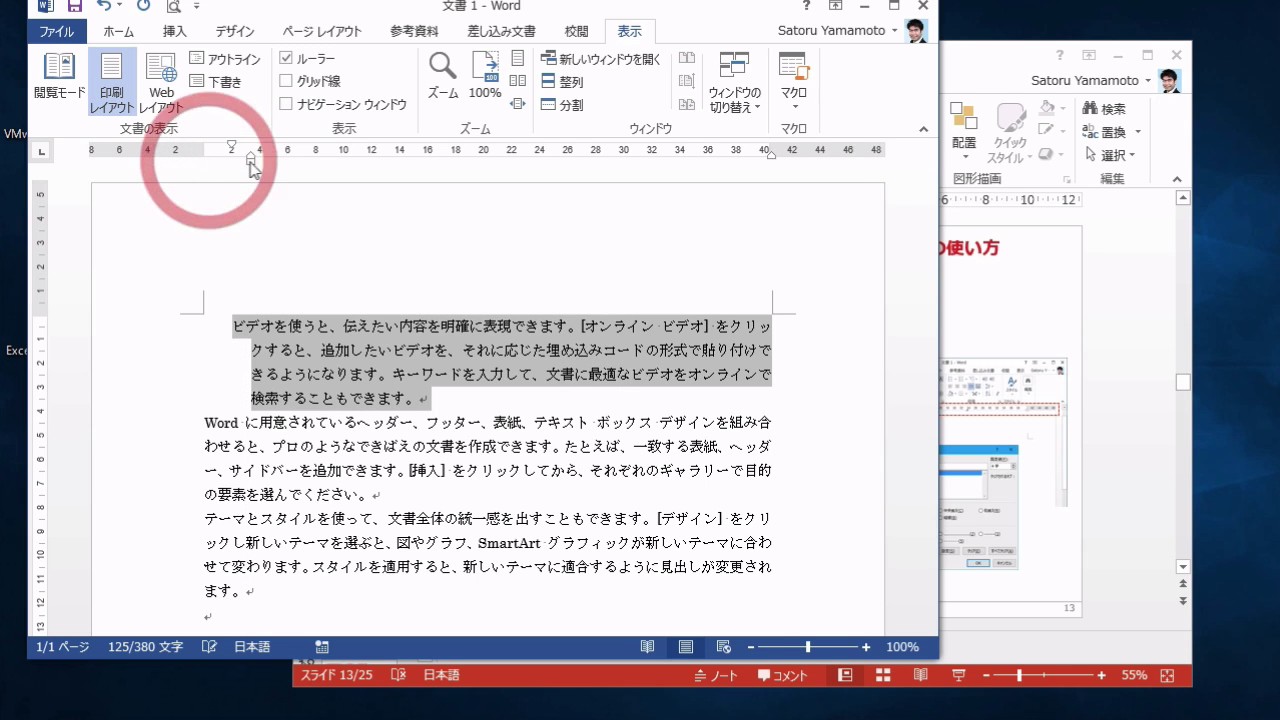Click the 125/380 文字 word count

145,647
